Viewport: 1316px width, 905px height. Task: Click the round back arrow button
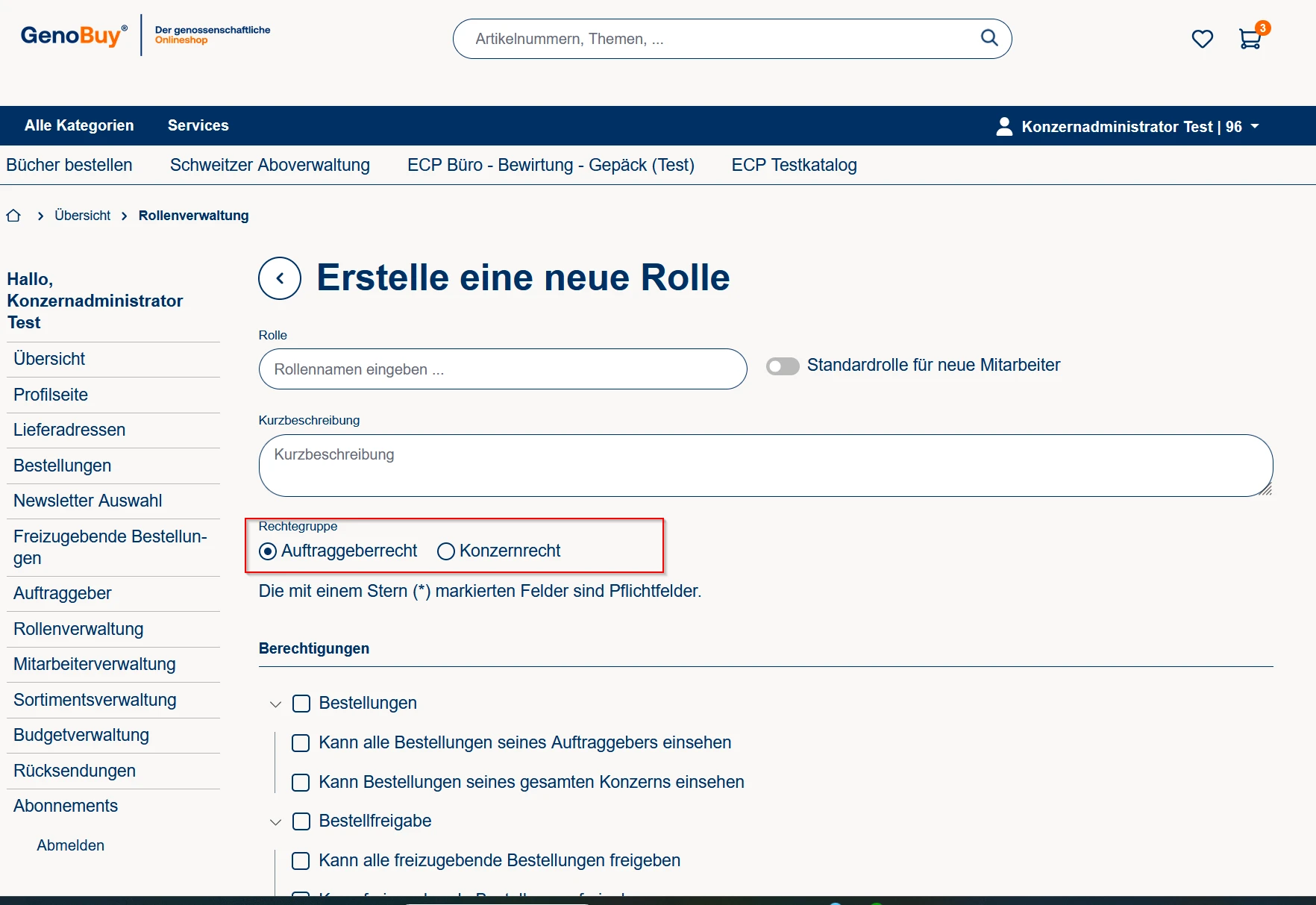[280, 278]
